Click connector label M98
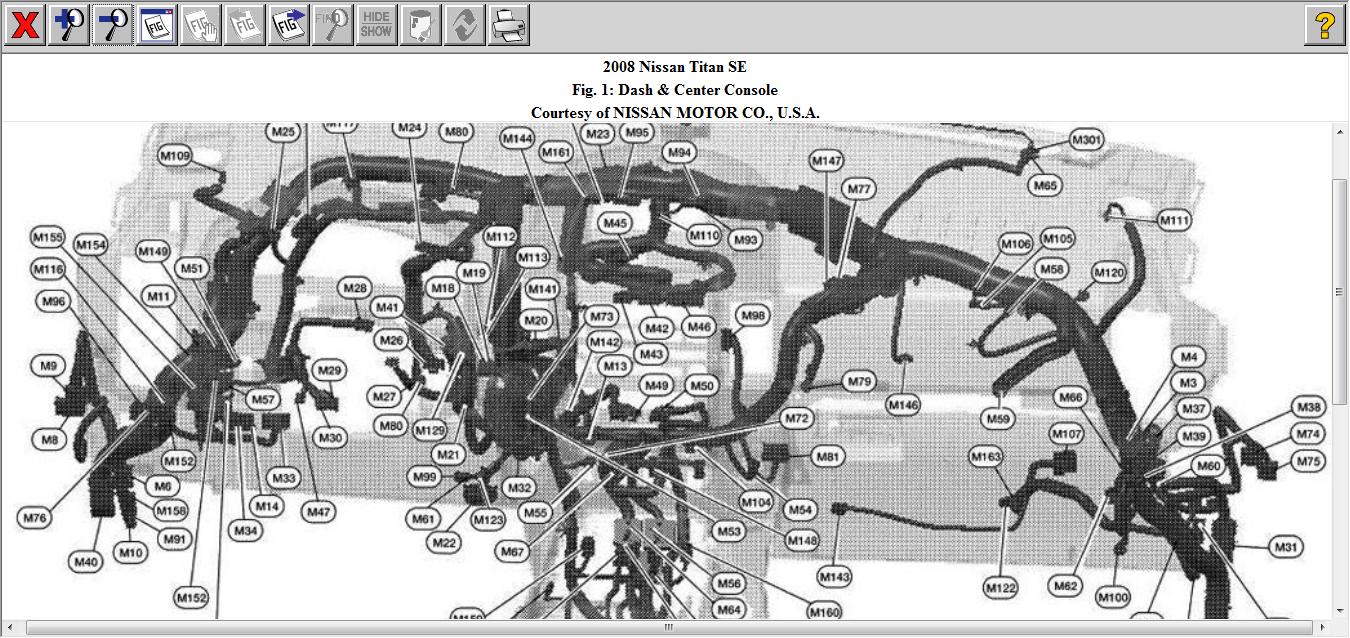 click(753, 316)
